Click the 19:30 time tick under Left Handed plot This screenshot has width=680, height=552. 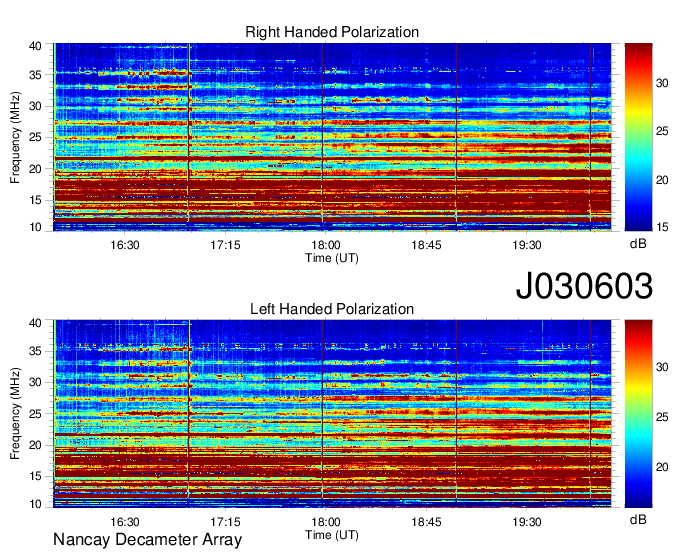pyautogui.click(x=527, y=522)
